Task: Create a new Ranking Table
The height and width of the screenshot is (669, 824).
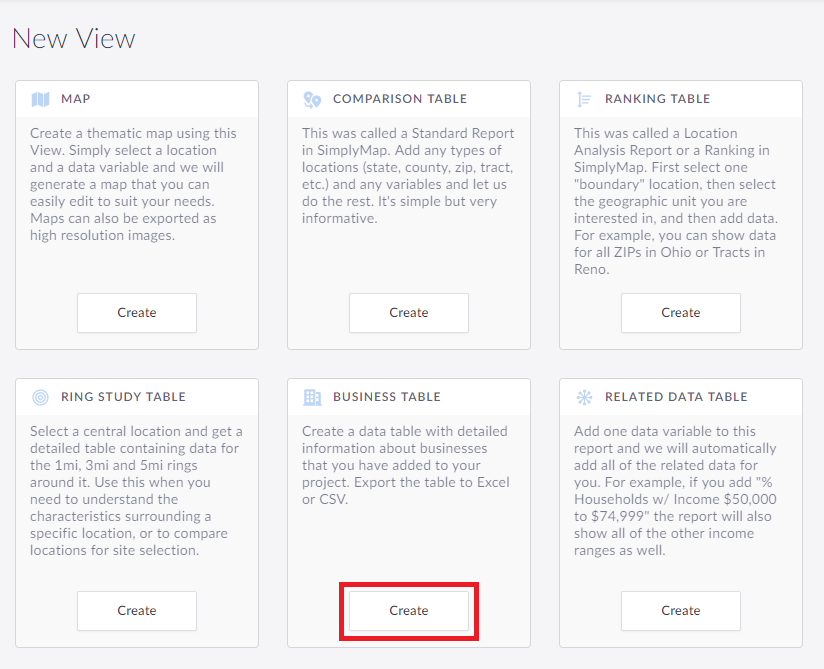Action: [681, 313]
